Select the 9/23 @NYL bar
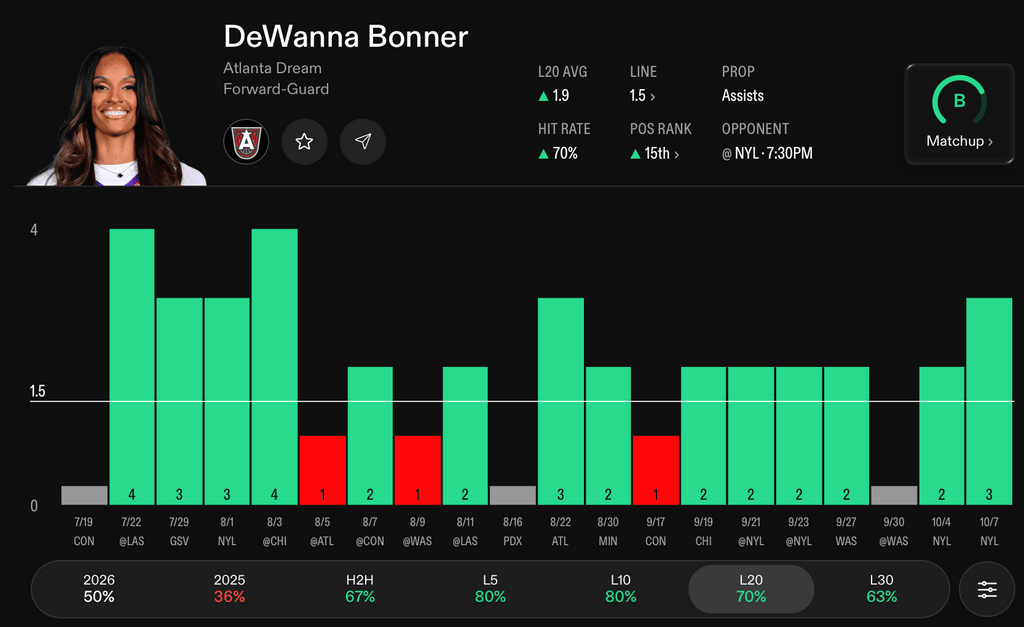 [799, 436]
